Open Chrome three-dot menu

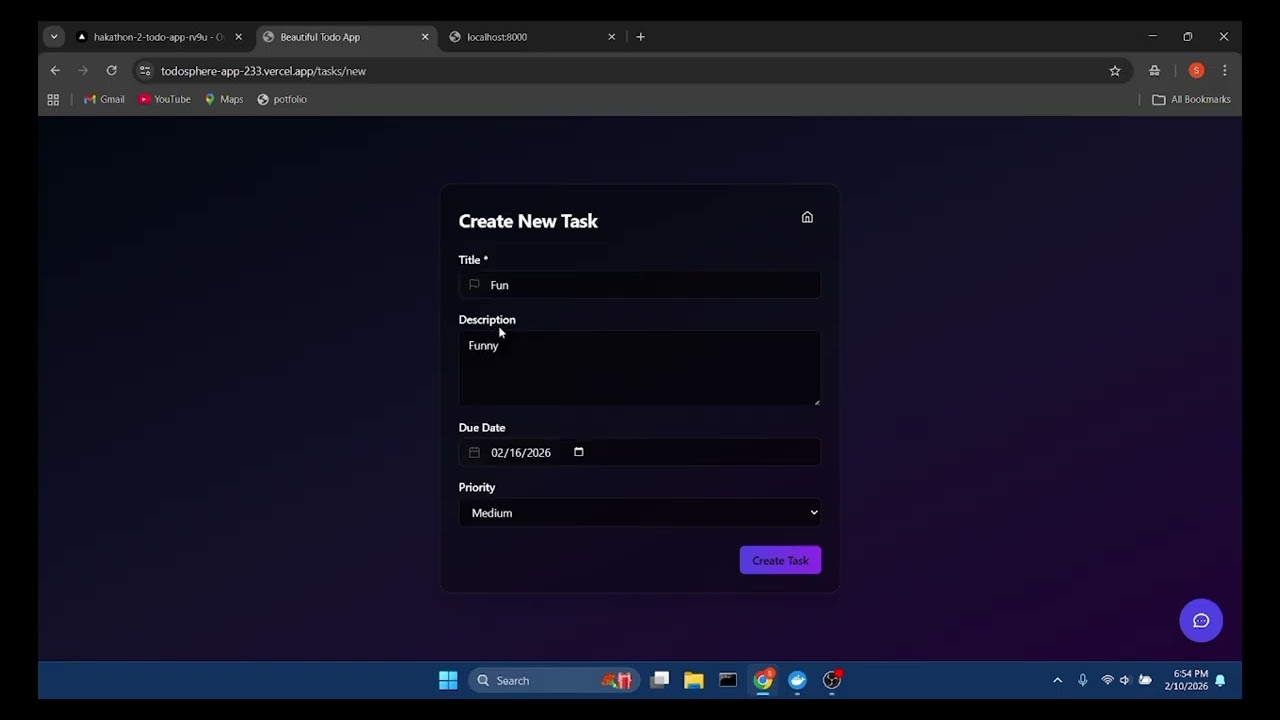point(1224,71)
